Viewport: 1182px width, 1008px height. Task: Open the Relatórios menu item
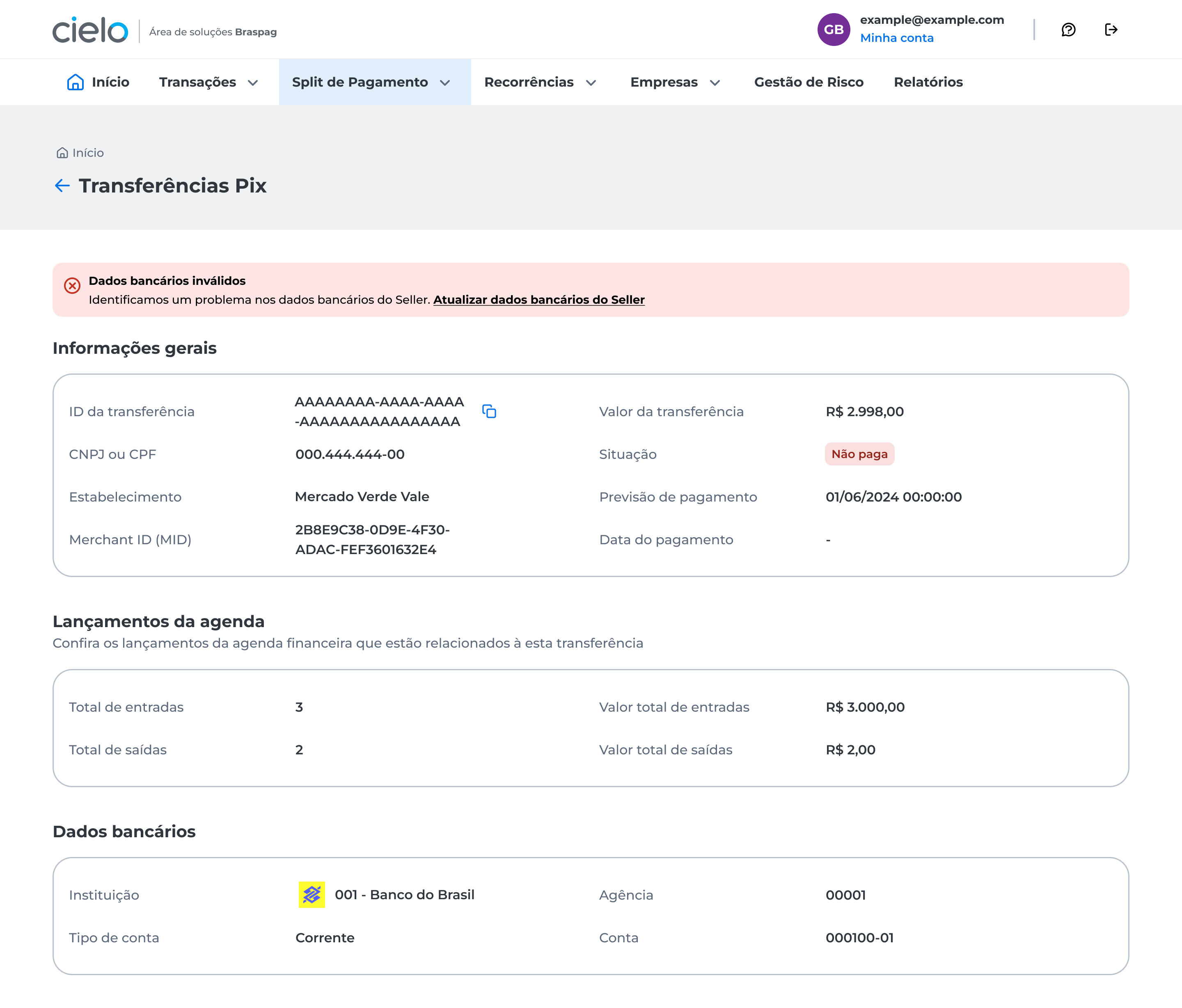click(928, 82)
